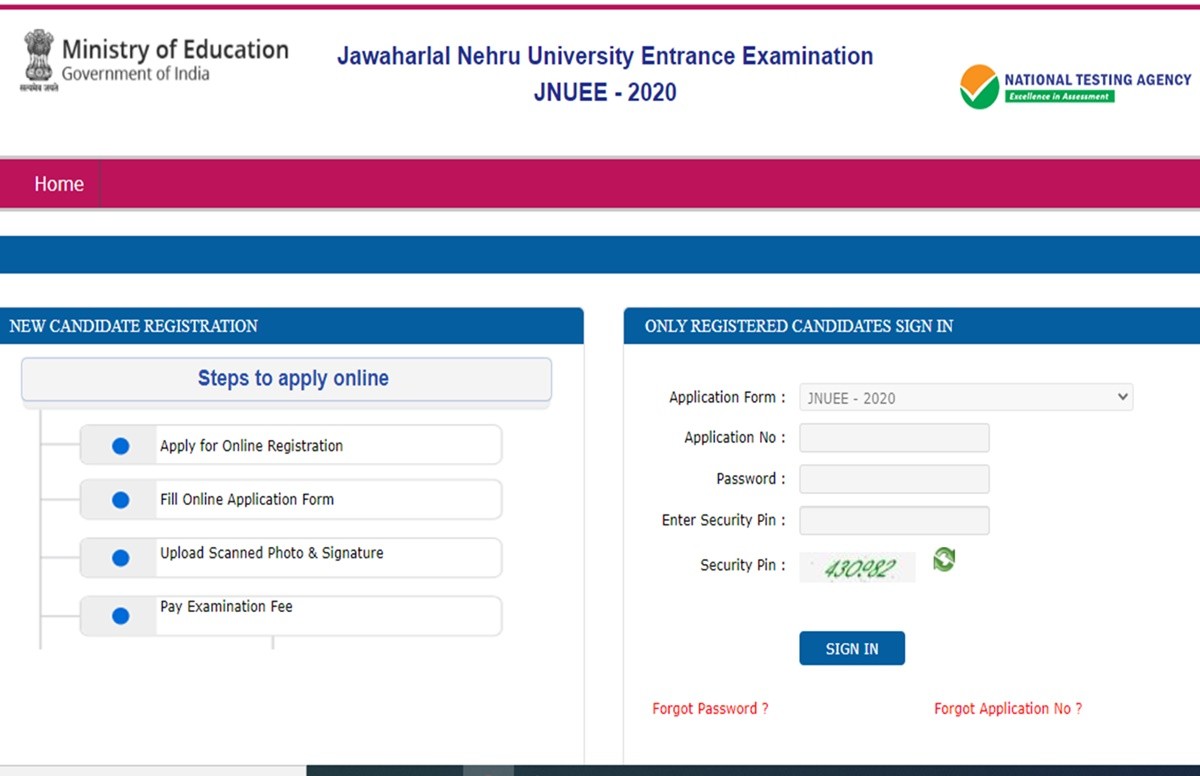
Task: Click the Ministry of Education emblem logo
Action: (38, 61)
